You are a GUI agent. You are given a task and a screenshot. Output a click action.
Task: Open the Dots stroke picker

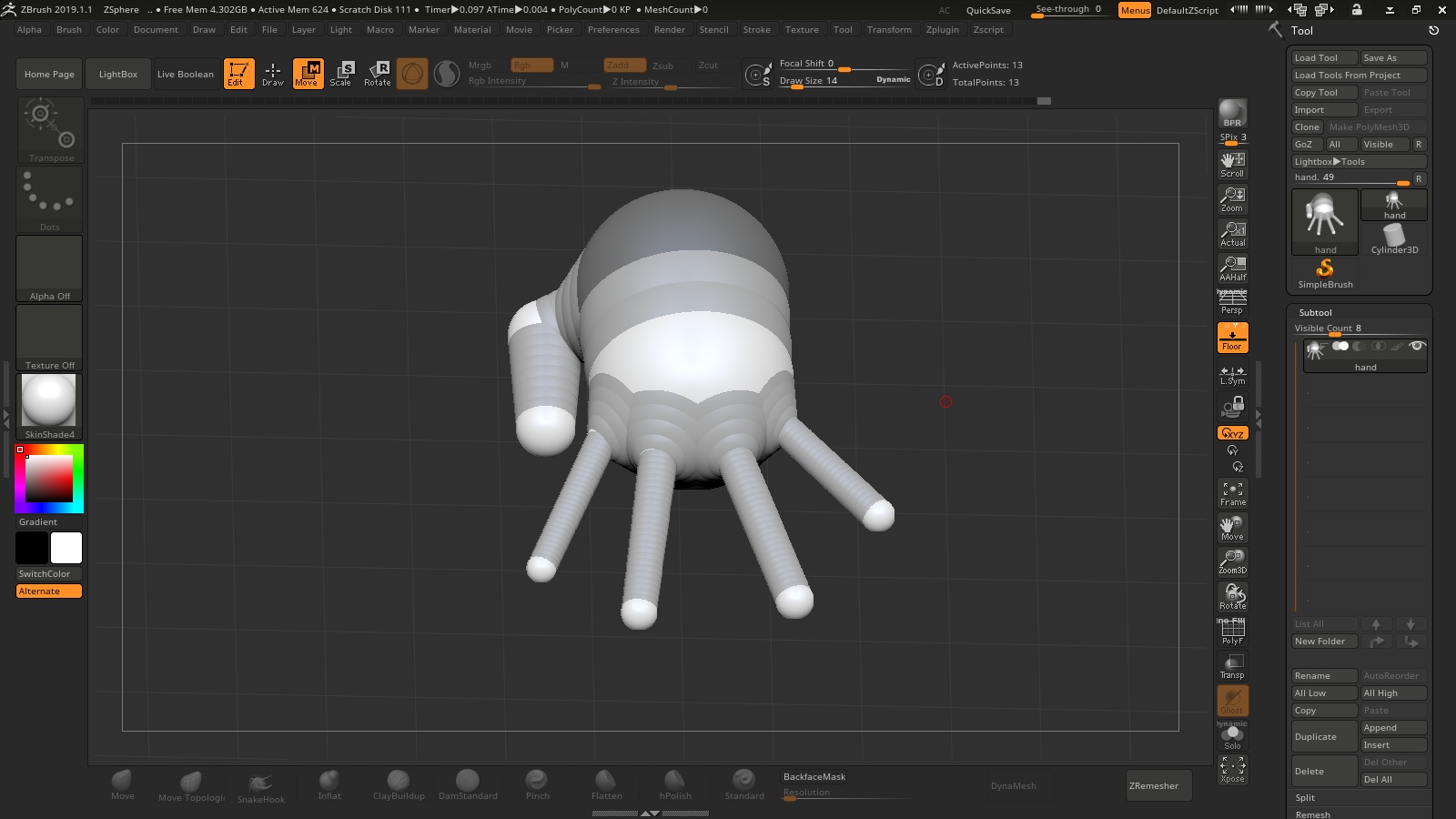[x=50, y=199]
